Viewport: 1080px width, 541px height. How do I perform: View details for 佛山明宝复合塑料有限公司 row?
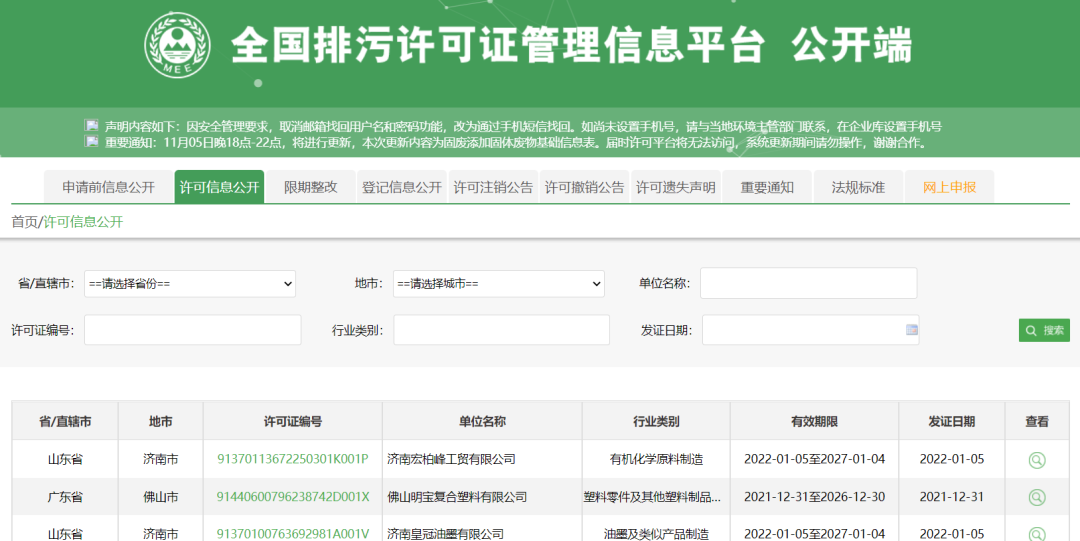click(x=1037, y=497)
